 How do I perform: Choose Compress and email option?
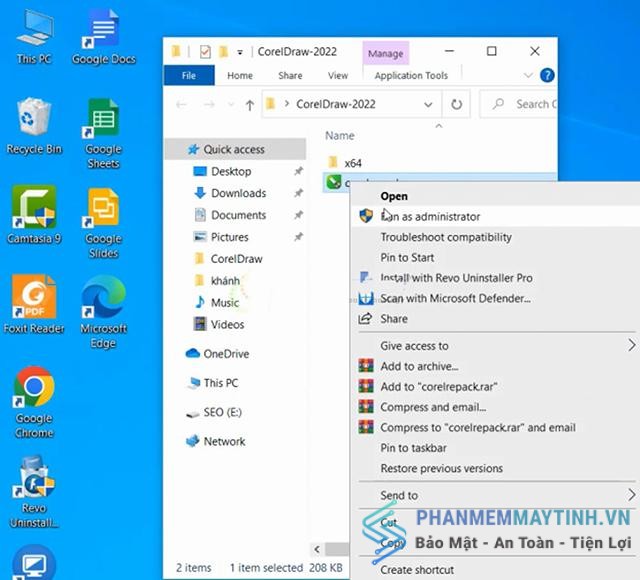[x=433, y=407]
